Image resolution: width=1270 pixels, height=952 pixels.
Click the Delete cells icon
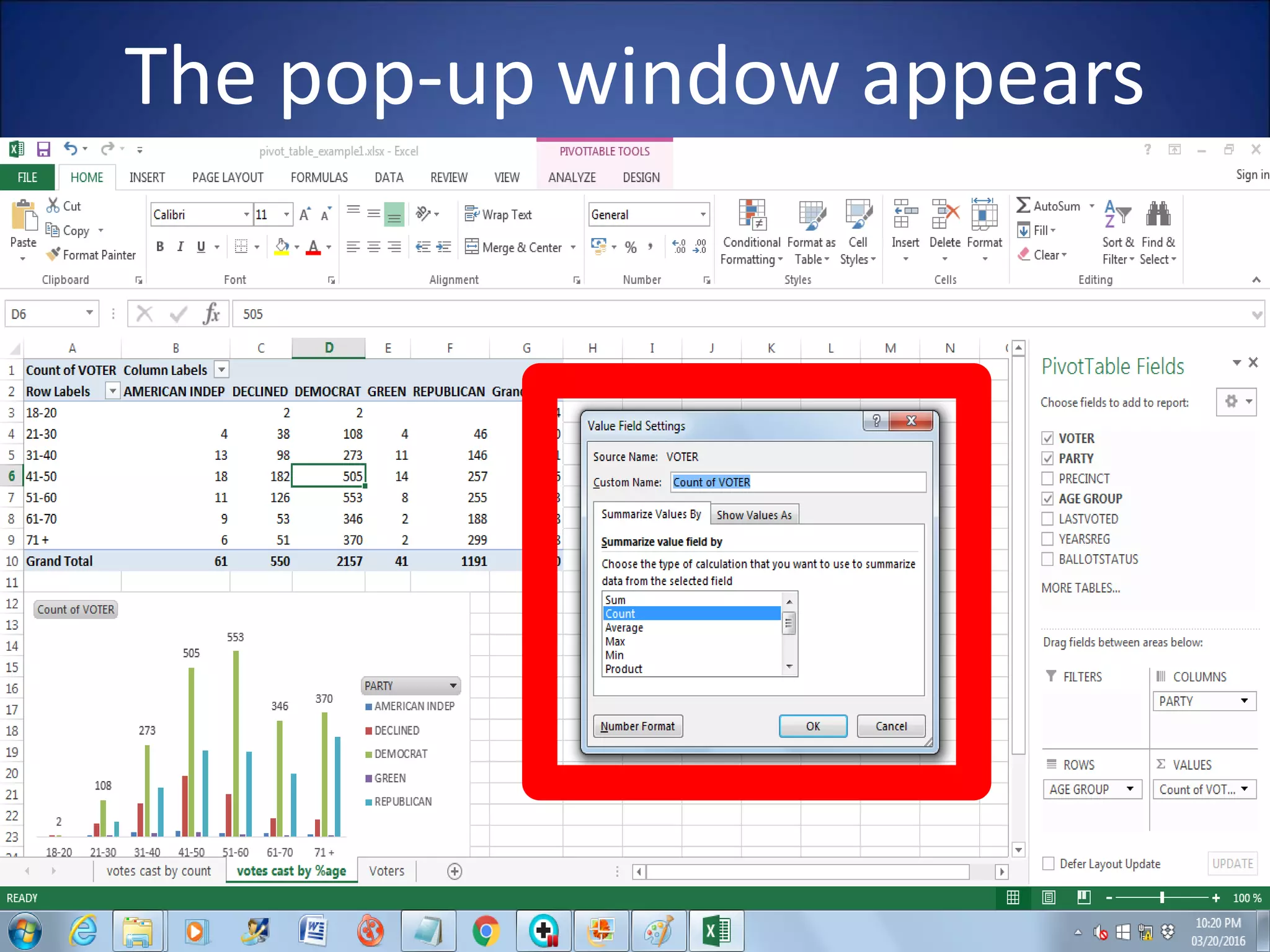click(945, 214)
